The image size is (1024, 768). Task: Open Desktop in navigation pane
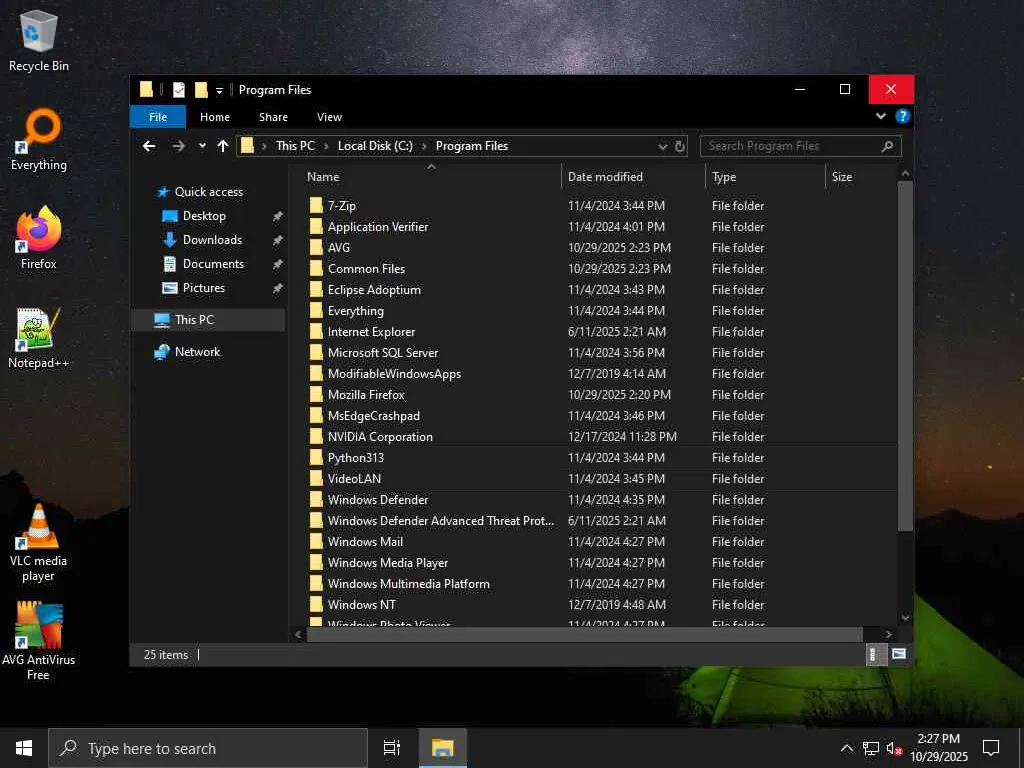point(204,216)
